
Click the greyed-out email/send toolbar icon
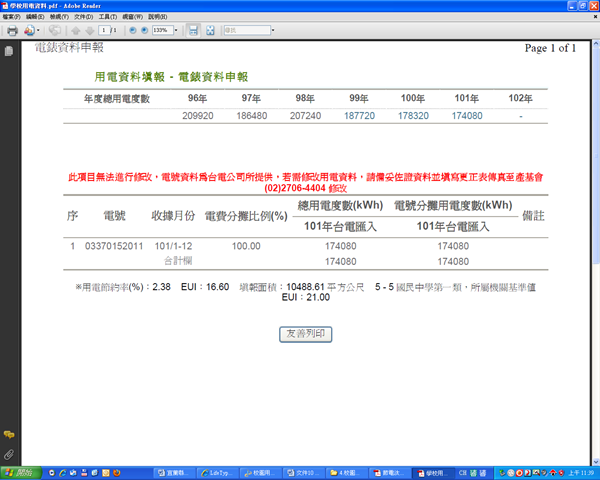55,30
